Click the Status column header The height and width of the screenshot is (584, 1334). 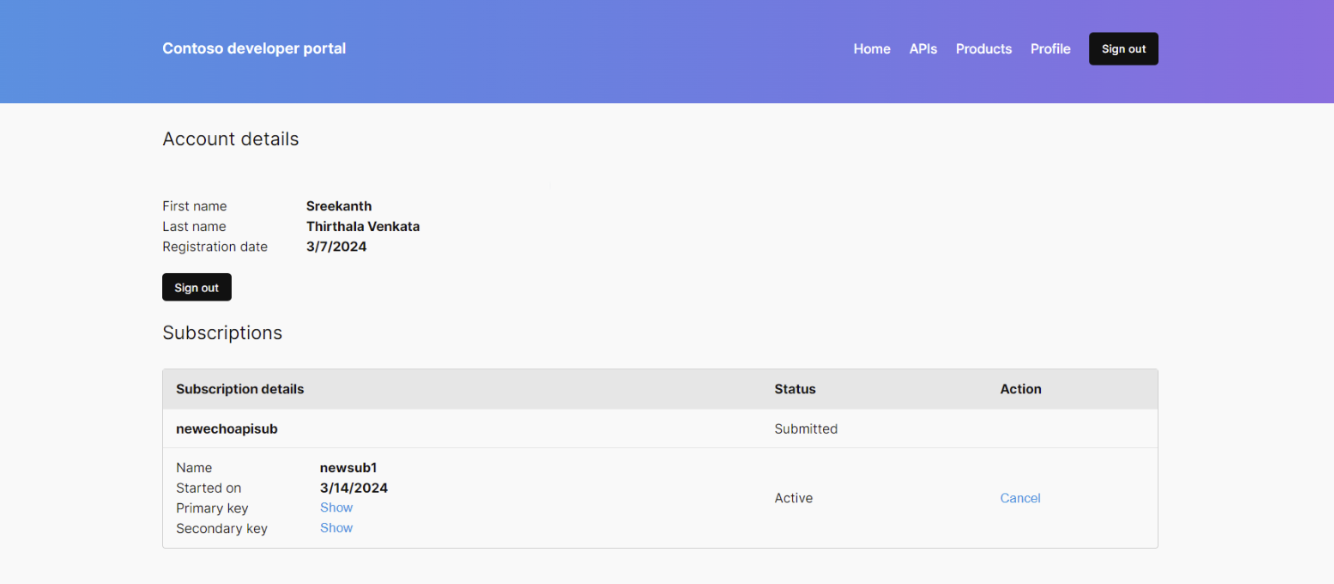coord(794,389)
